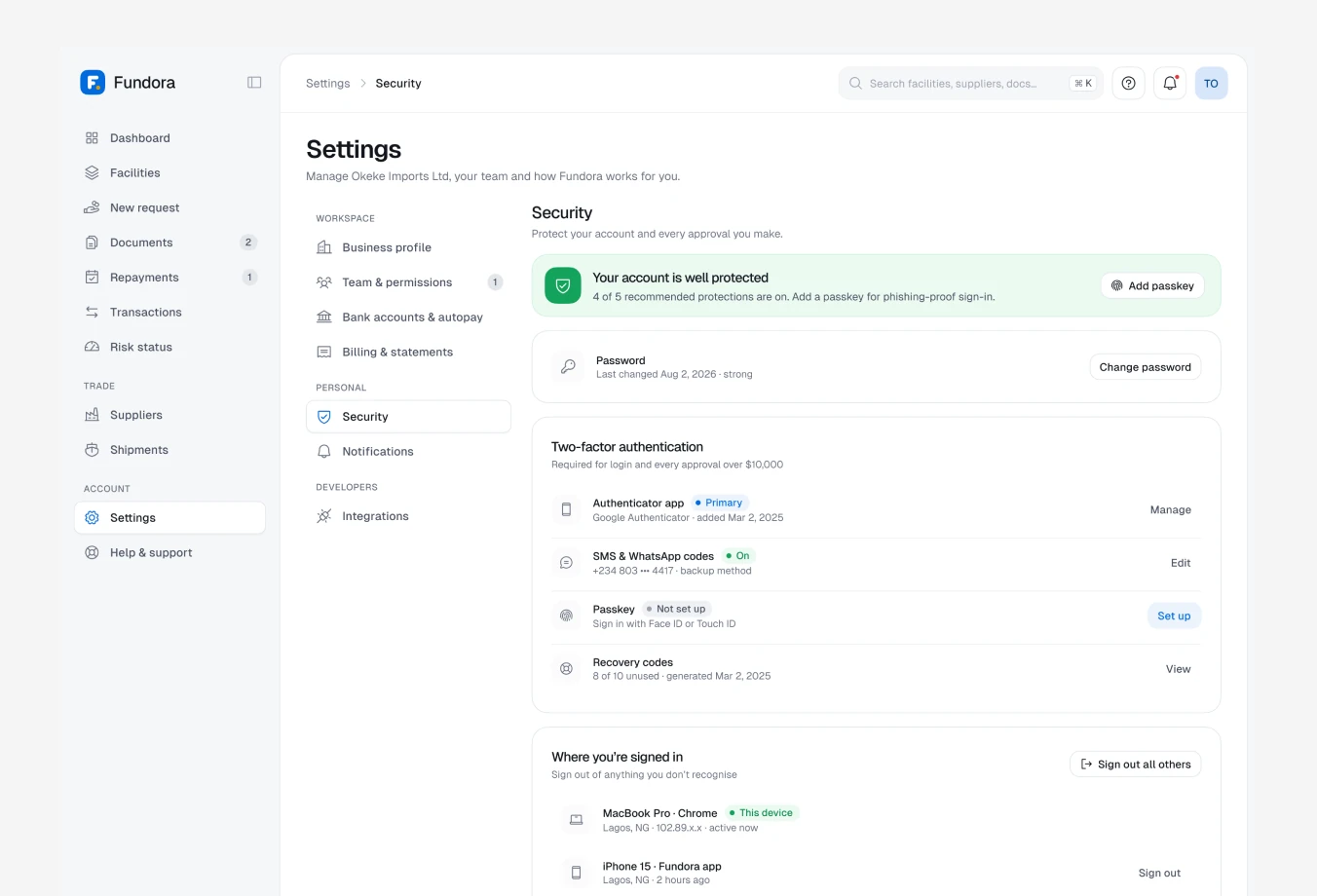Open the TO user avatar menu
Image resolution: width=1317 pixels, height=896 pixels.
[x=1211, y=84]
